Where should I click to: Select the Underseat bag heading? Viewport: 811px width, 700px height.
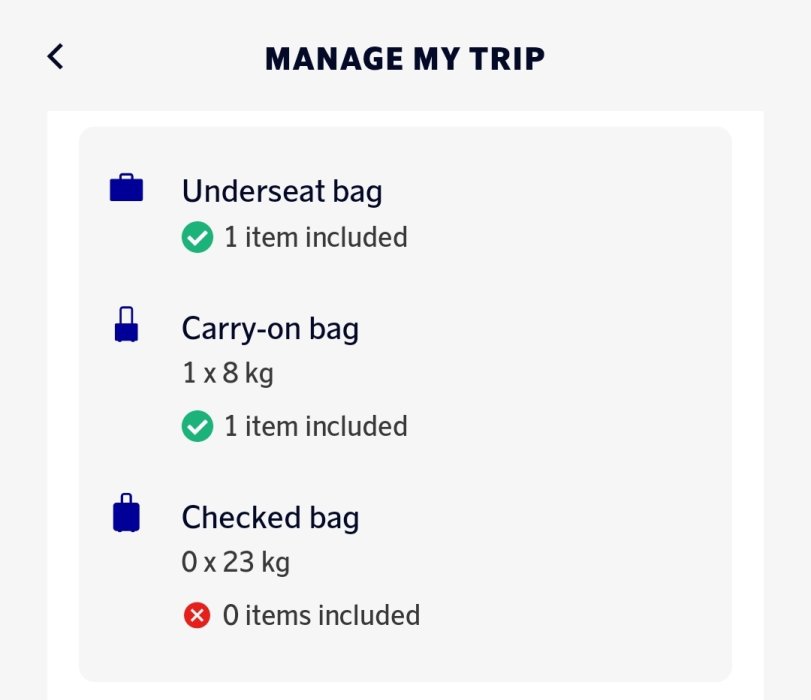pos(281,190)
